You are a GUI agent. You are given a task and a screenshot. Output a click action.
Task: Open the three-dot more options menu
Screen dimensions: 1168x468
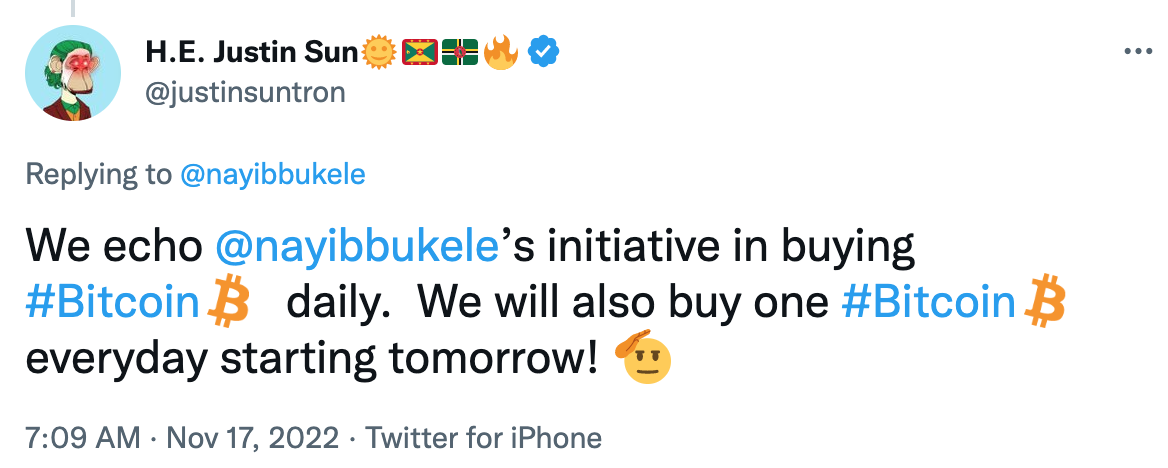pos(1137,51)
